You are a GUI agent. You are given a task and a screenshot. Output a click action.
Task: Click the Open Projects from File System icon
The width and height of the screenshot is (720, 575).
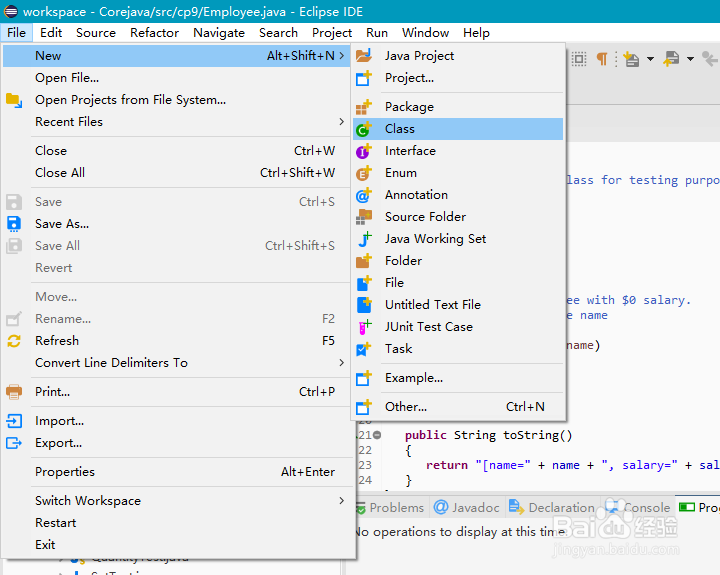[x=14, y=101]
